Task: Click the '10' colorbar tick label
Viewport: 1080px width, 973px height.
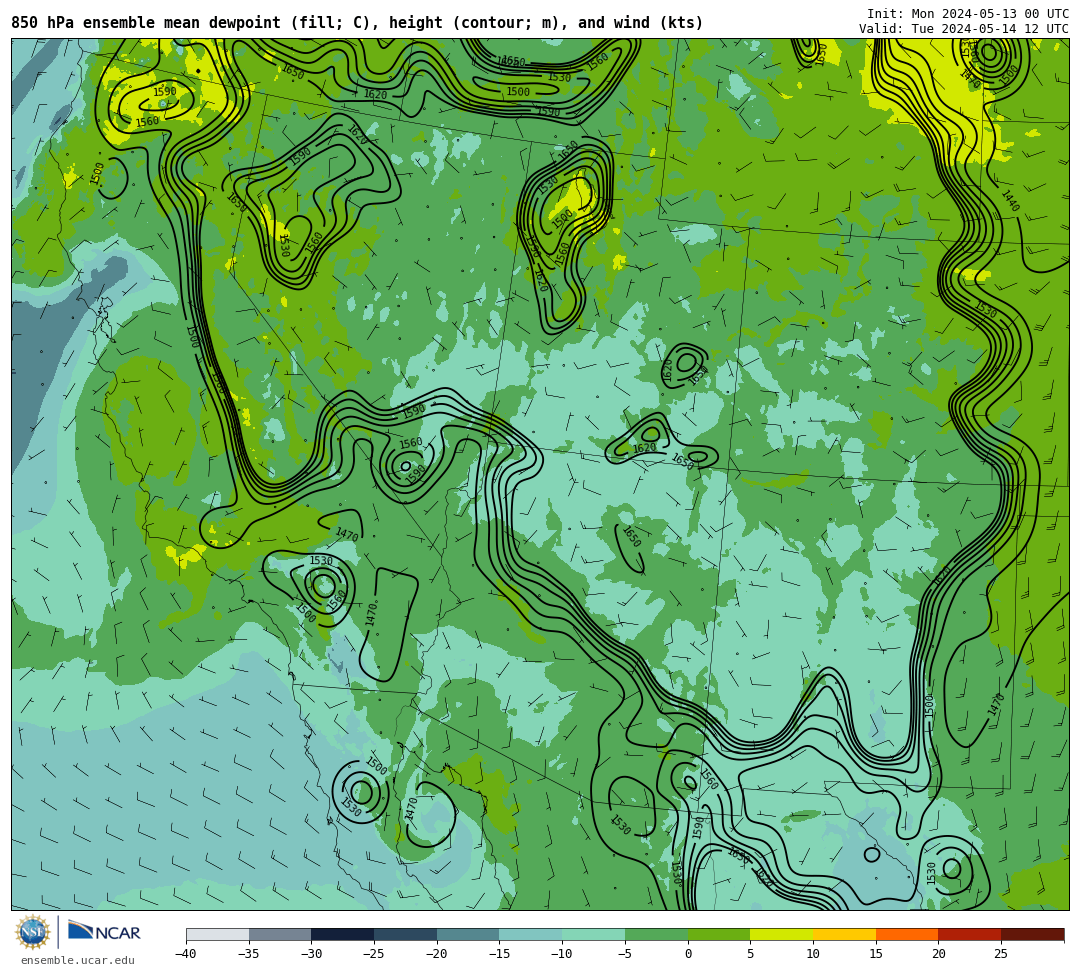Action: (813, 954)
